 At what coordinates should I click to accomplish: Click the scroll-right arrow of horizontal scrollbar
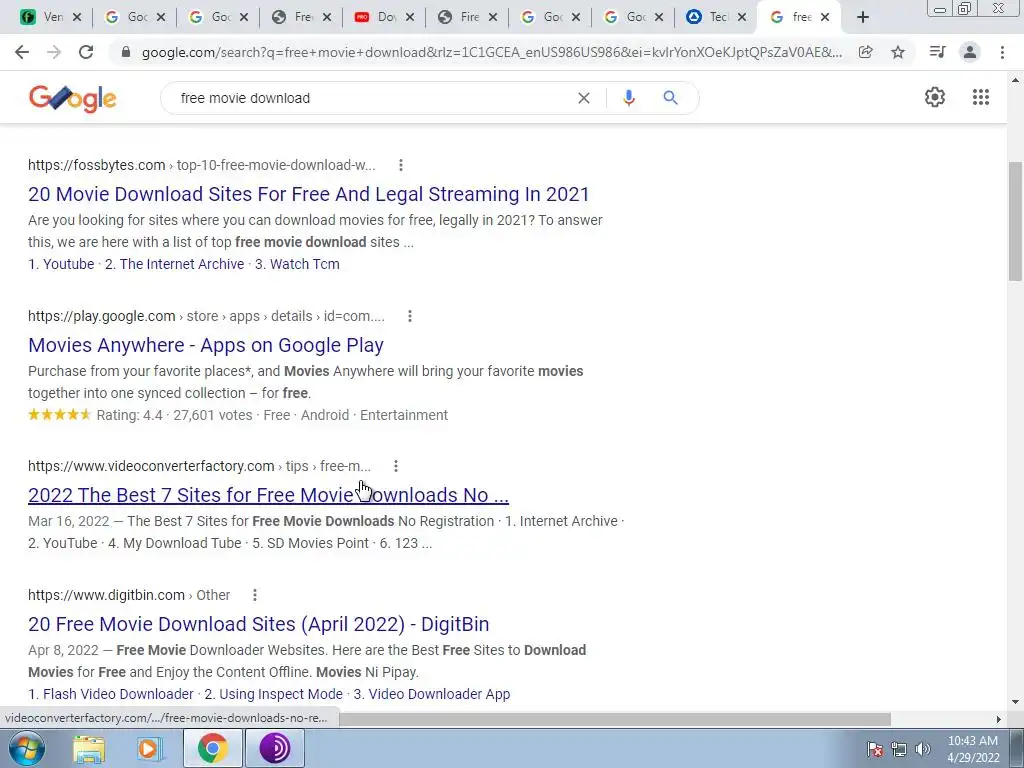click(998, 719)
